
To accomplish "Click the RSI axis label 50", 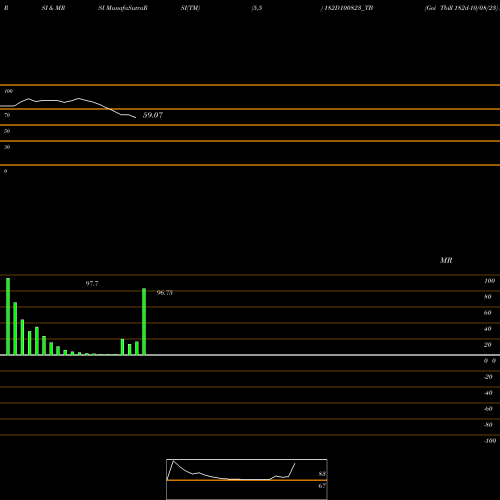I will (x=7, y=131).
